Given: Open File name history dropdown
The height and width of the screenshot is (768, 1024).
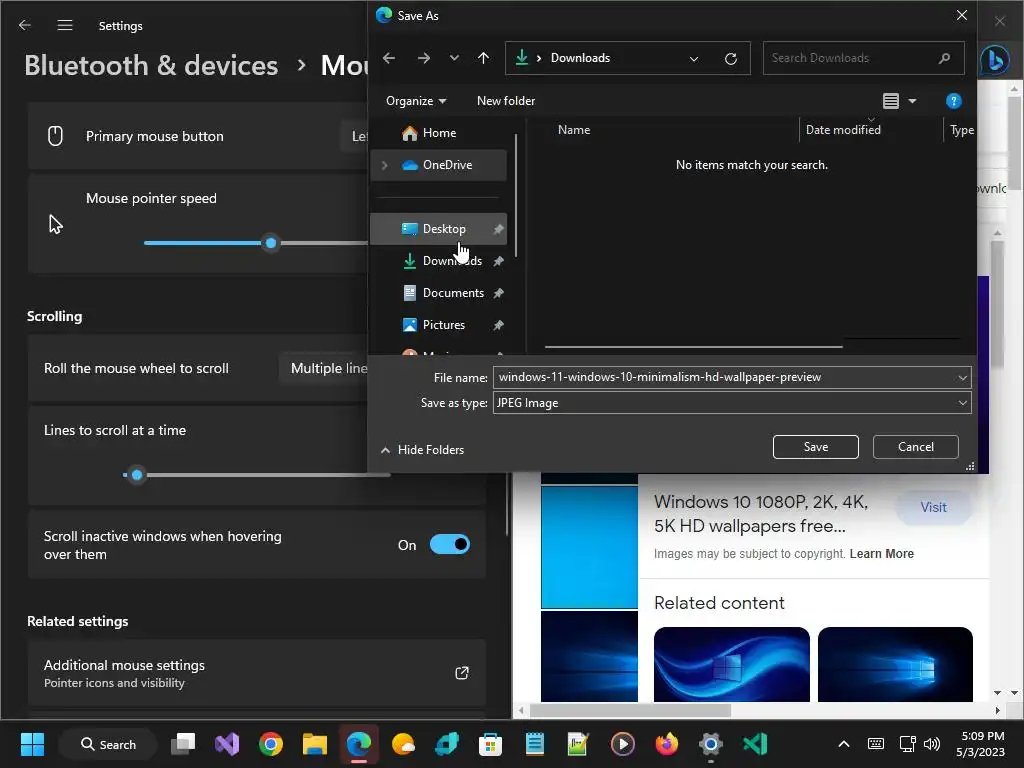Looking at the screenshot, I should pyautogui.click(x=963, y=377).
